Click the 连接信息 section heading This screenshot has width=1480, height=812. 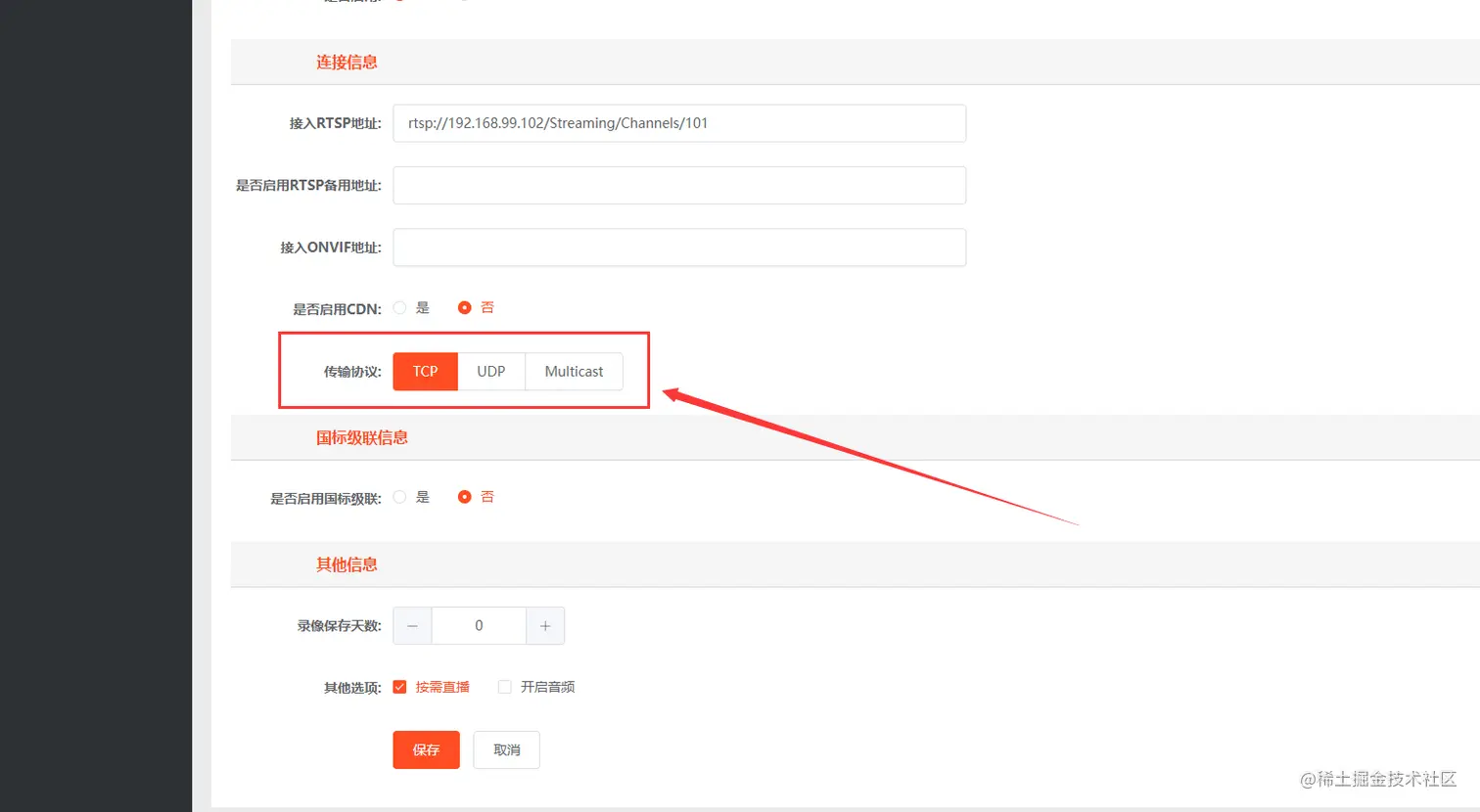pyautogui.click(x=347, y=63)
